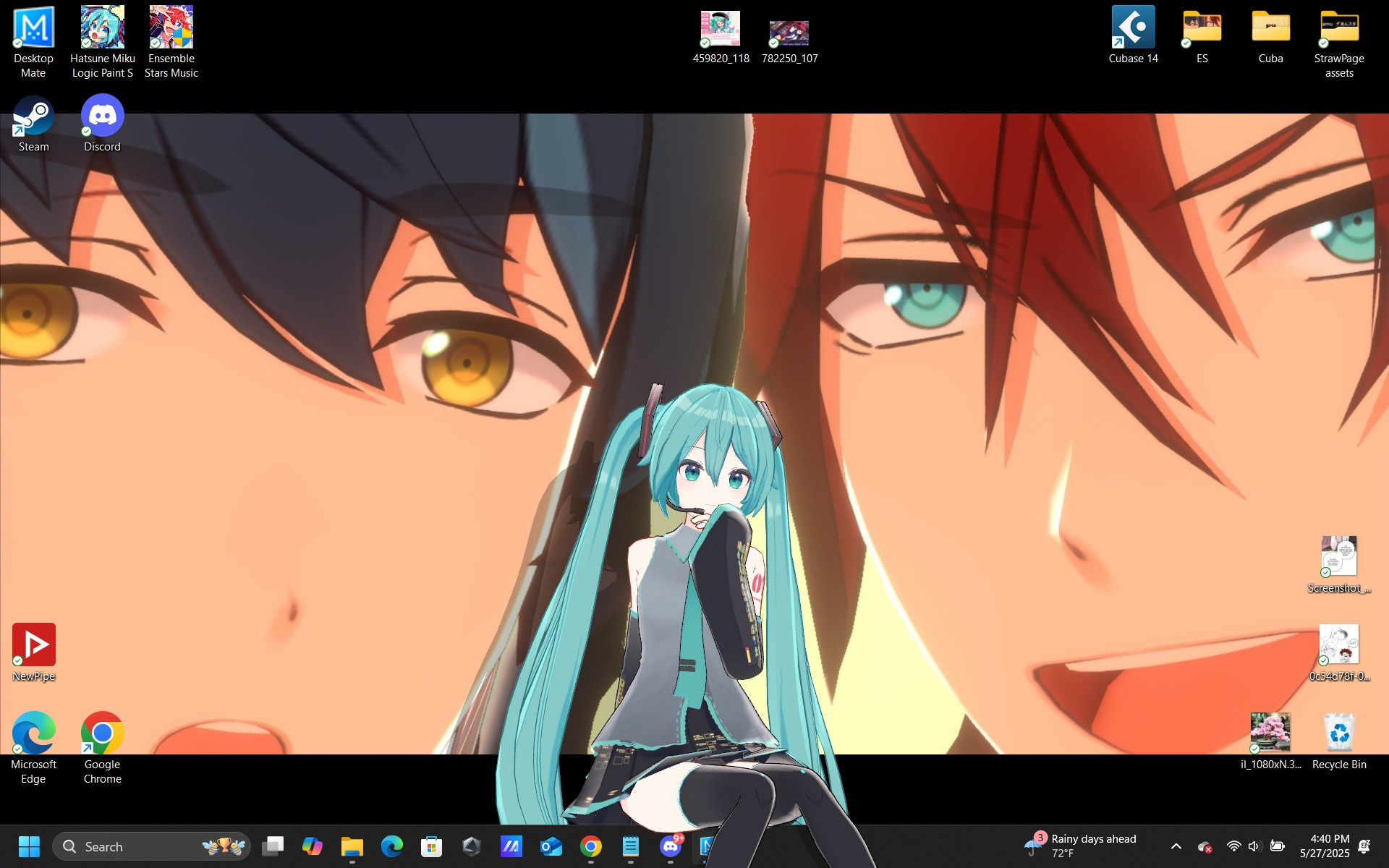Open Microsoft Edge from the taskbar
Image resolution: width=1389 pixels, height=868 pixels.
pyautogui.click(x=392, y=846)
